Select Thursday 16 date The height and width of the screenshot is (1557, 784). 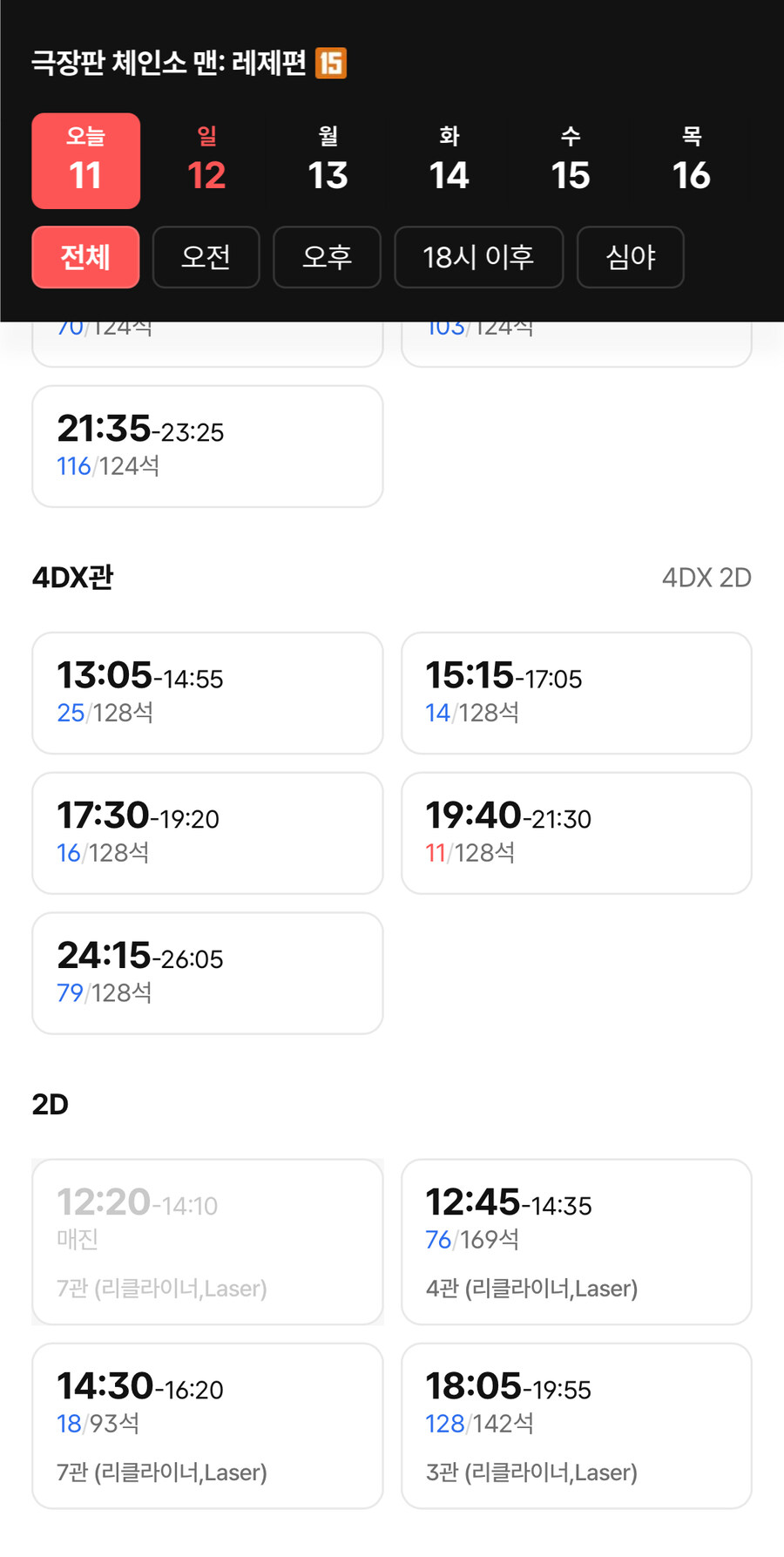(x=691, y=161)
